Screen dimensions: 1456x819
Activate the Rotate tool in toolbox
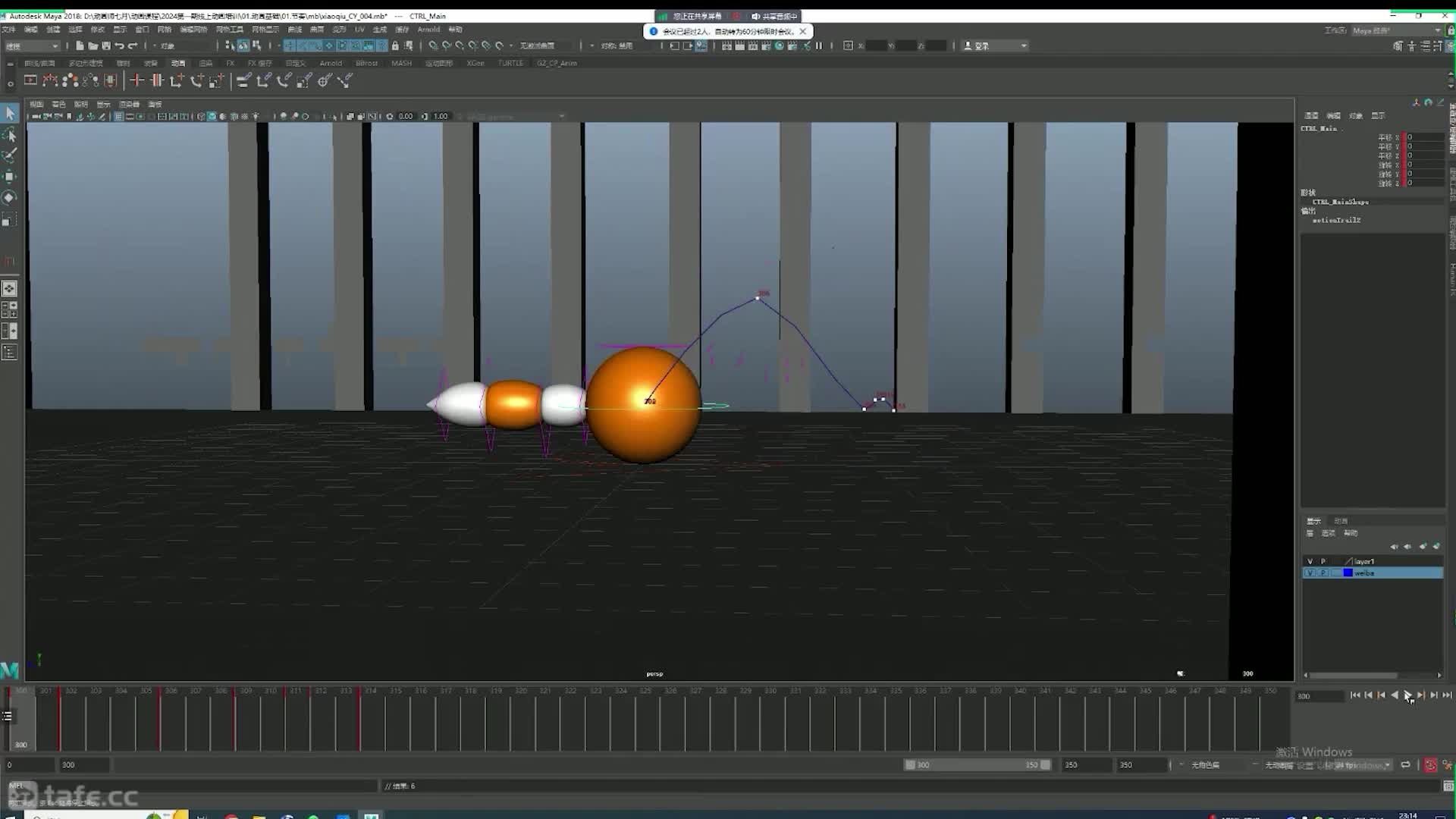10,198
